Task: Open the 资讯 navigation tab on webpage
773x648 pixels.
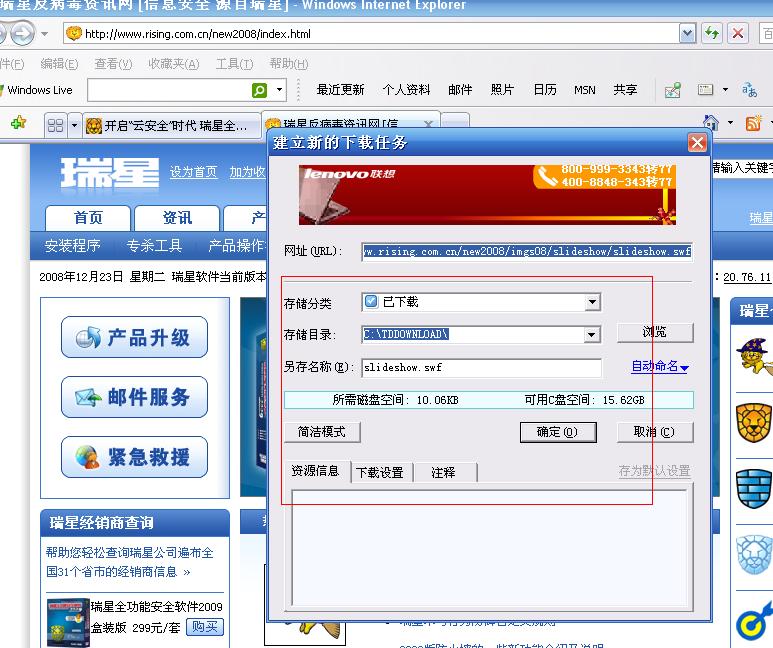Action: pyautogui.click(x=177, y=217)
